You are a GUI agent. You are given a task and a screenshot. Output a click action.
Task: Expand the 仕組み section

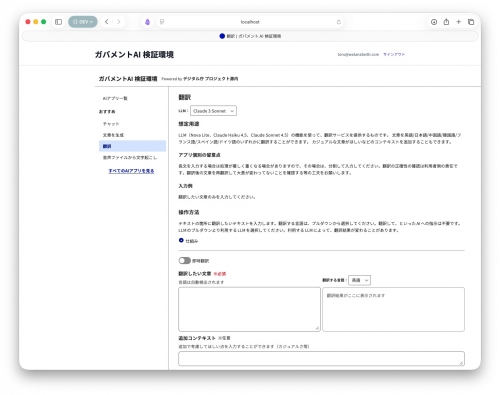pos(188,241)
